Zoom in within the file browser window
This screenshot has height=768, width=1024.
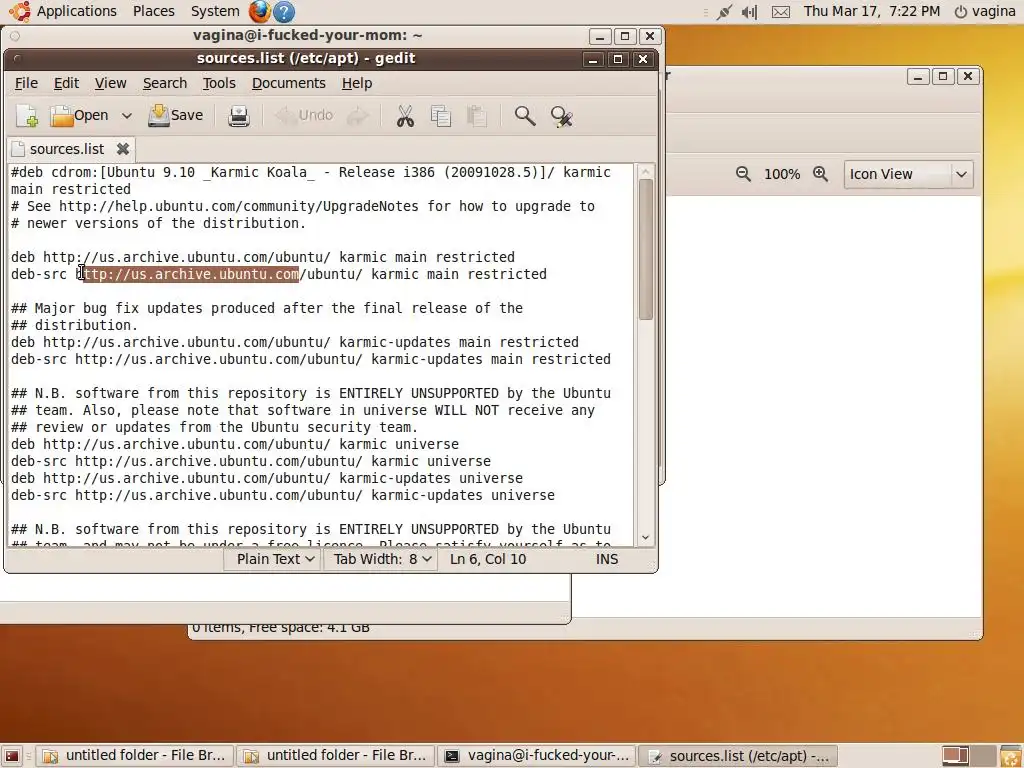point(820,174)
